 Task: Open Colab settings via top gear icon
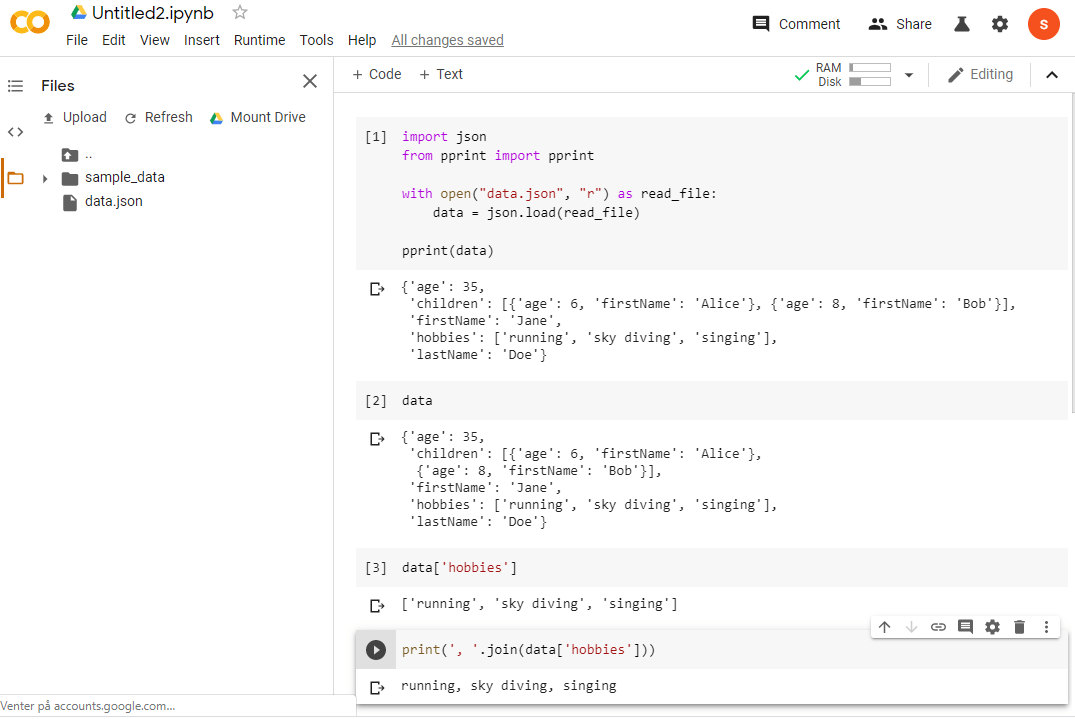click(1000, 23)
